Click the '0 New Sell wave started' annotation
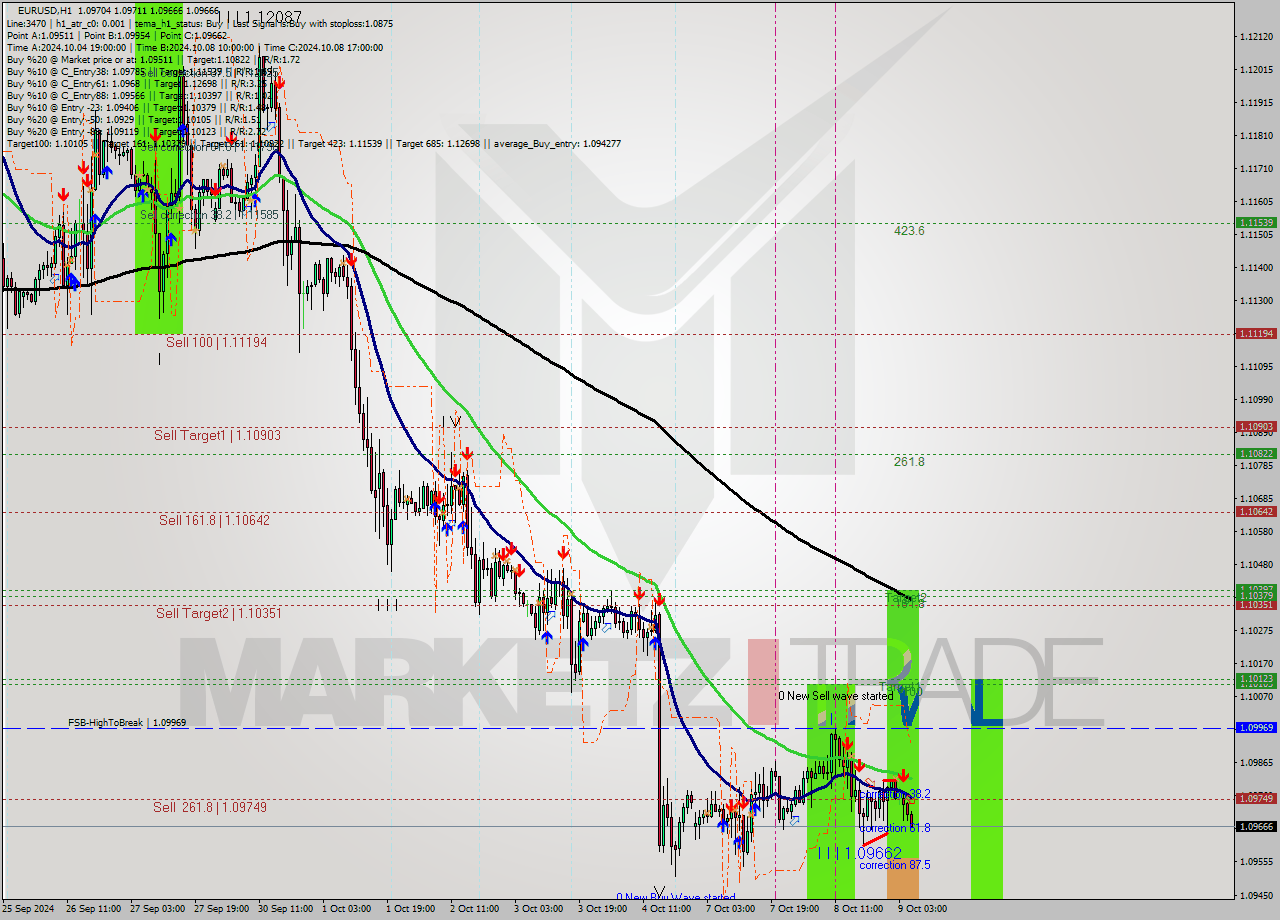The width and height of the screenshot is (1280, 920). [x=836, y=696]
